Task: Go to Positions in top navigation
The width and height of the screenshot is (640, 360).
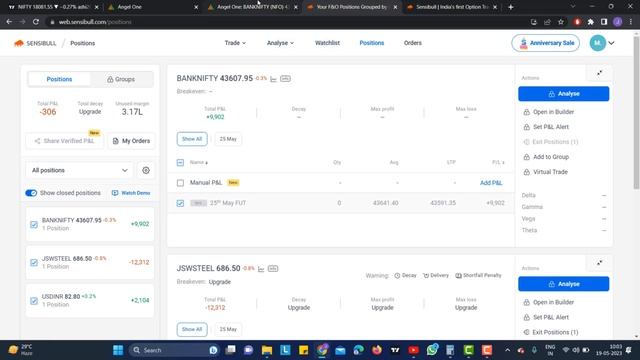Action: [371, 43]
